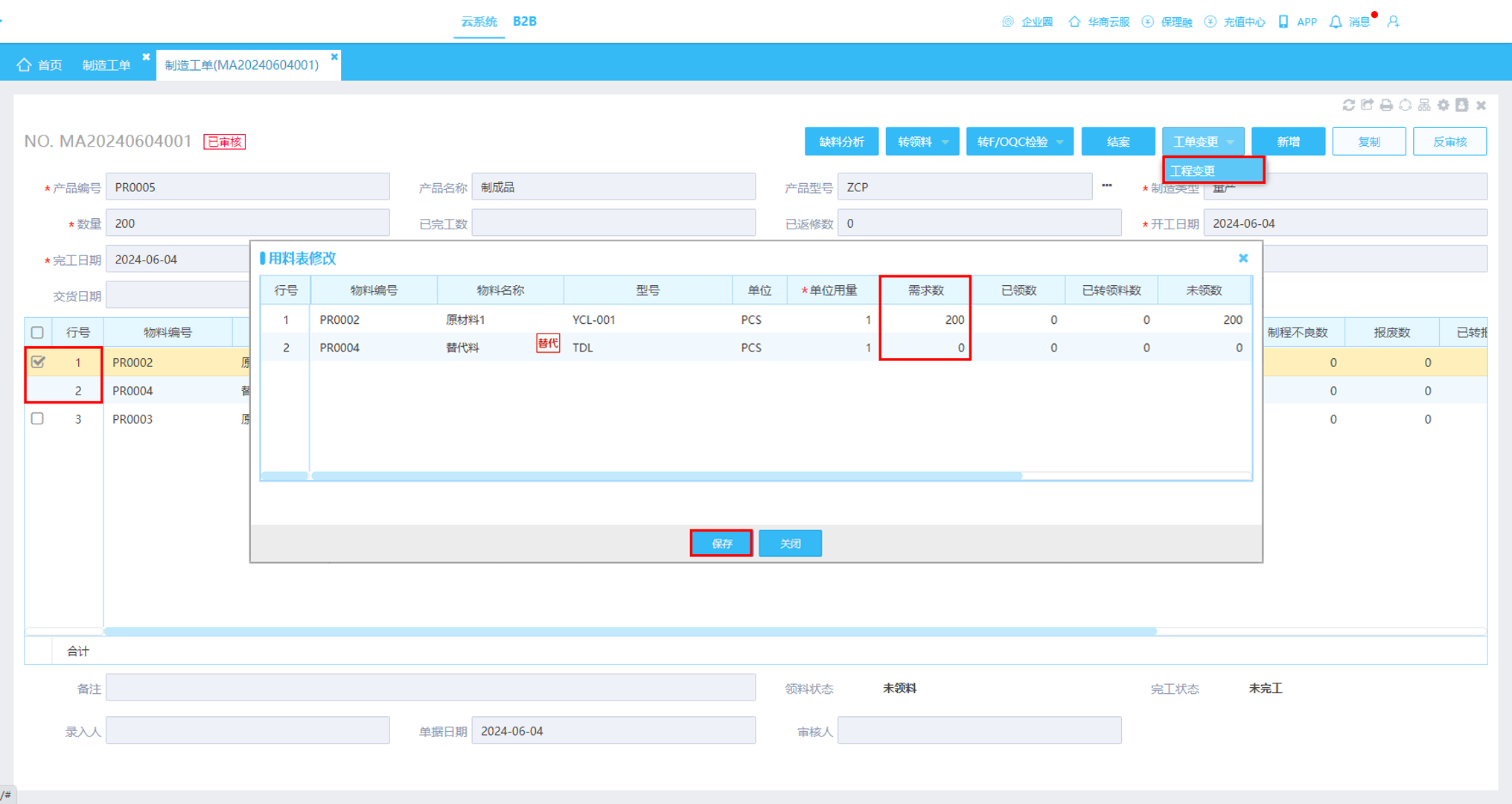Switch to the B2B tab
Image resolution: width=1512 pixels, height=804 pixels.
(x=525, y=22)
